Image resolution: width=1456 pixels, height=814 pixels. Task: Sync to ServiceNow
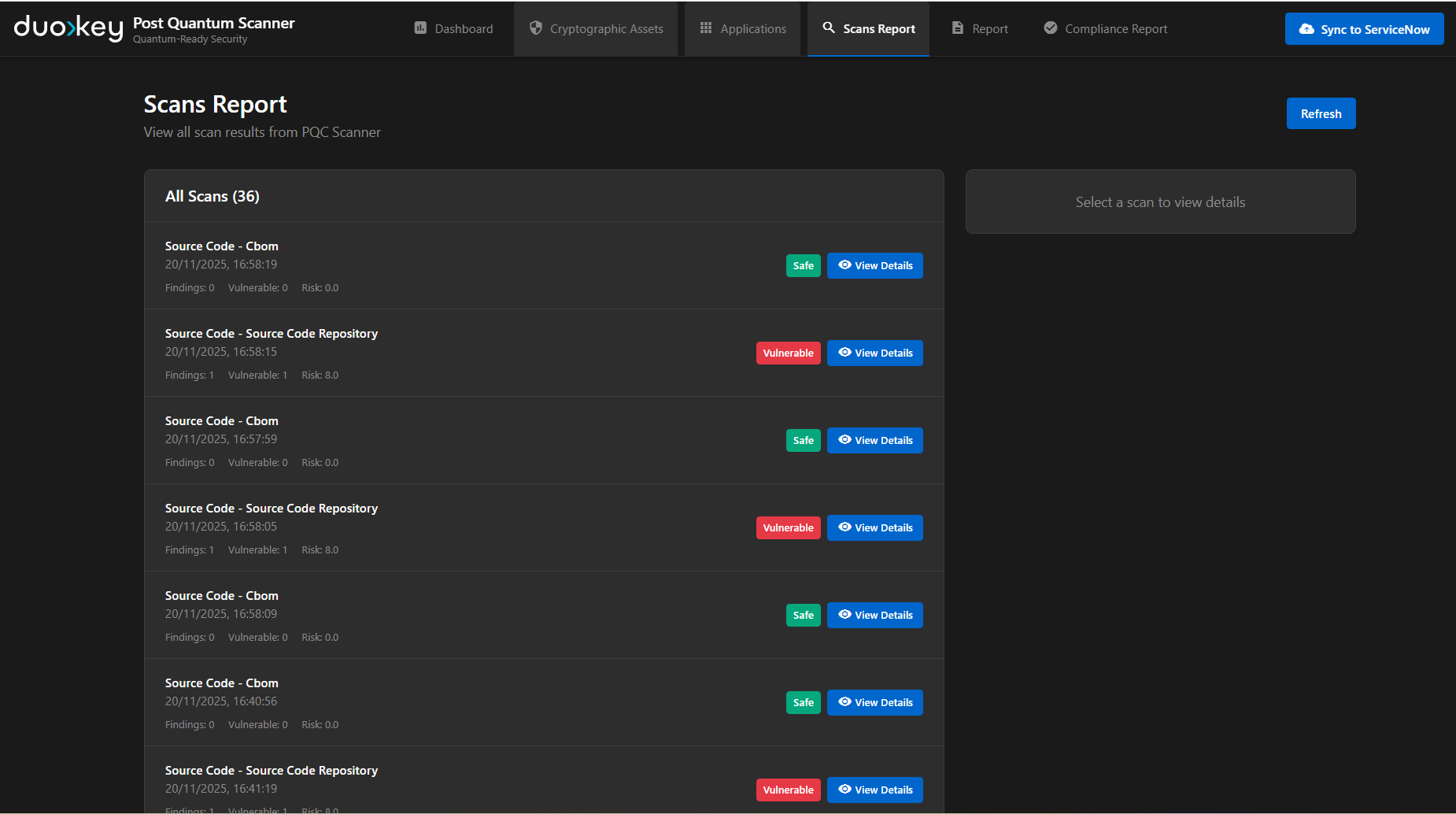tap(1364, 29)
